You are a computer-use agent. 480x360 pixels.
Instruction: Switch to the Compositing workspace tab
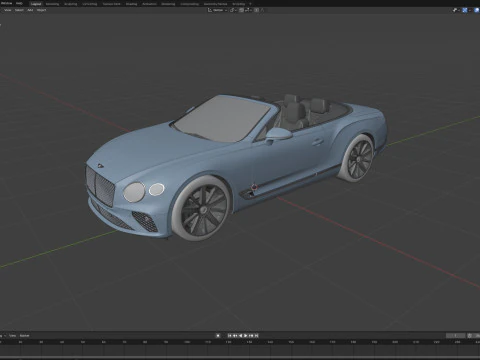click(x=189, y=4)
